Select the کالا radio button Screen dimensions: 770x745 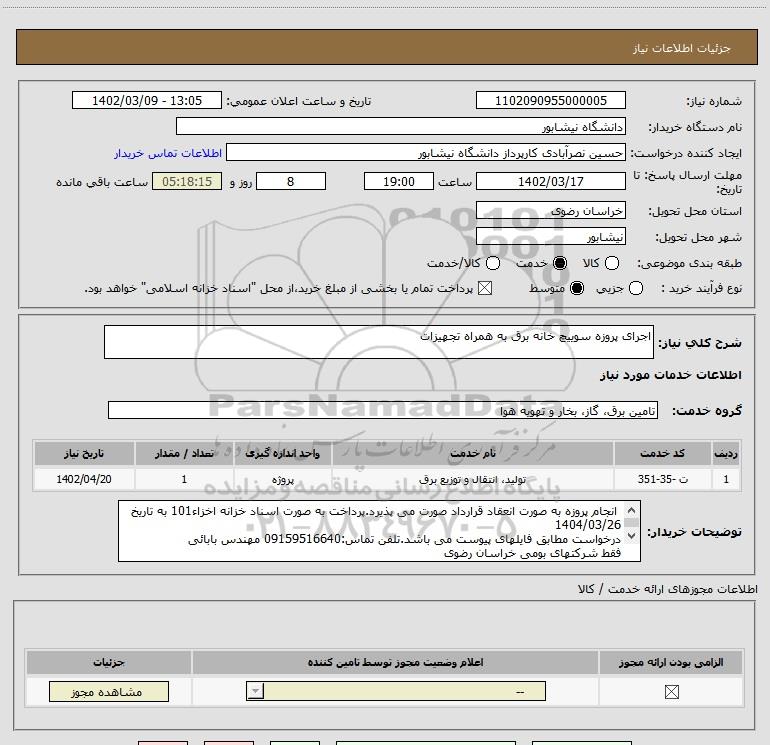611,263
